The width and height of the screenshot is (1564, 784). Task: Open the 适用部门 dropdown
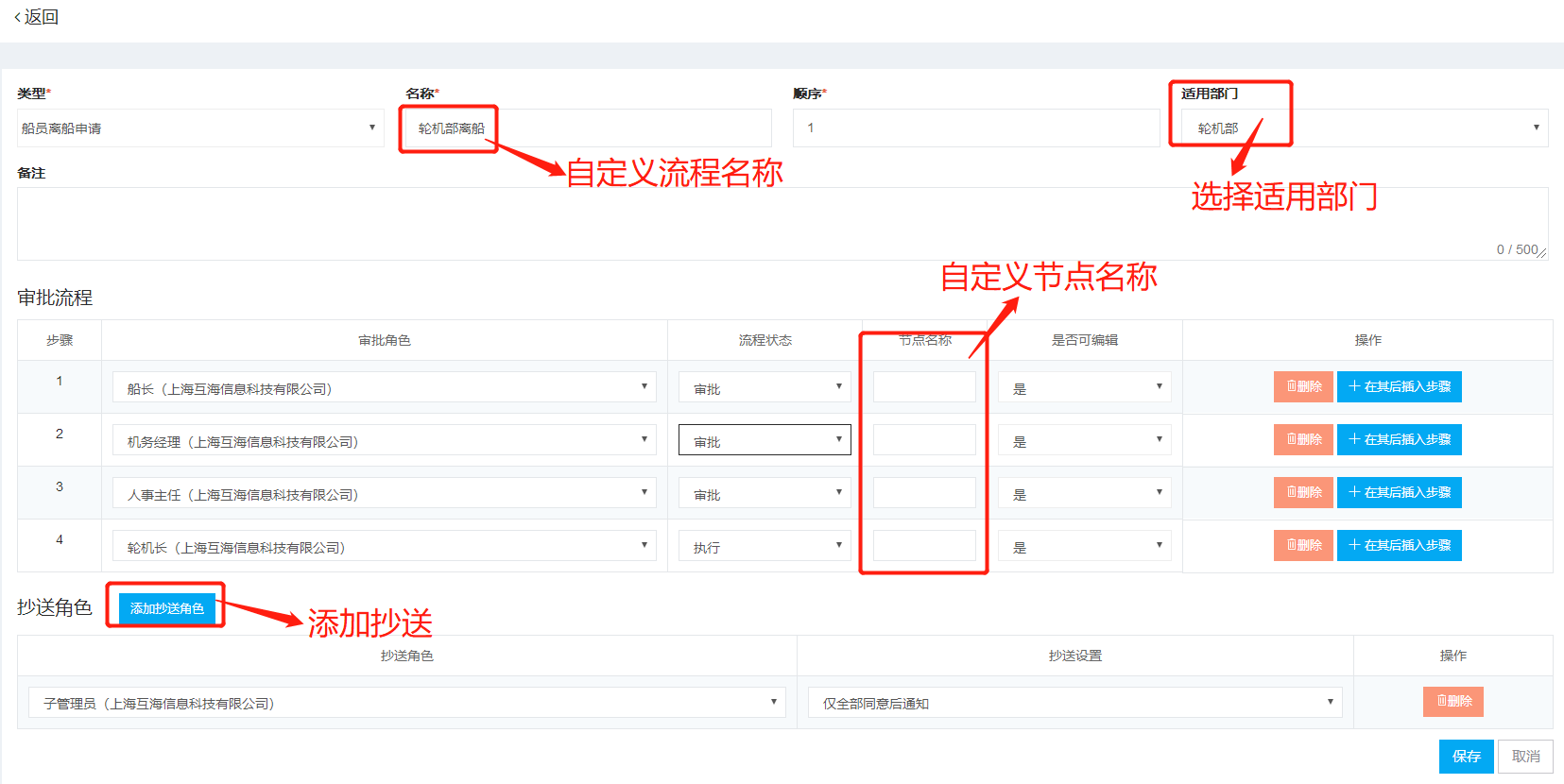[x=1365, y=128]
